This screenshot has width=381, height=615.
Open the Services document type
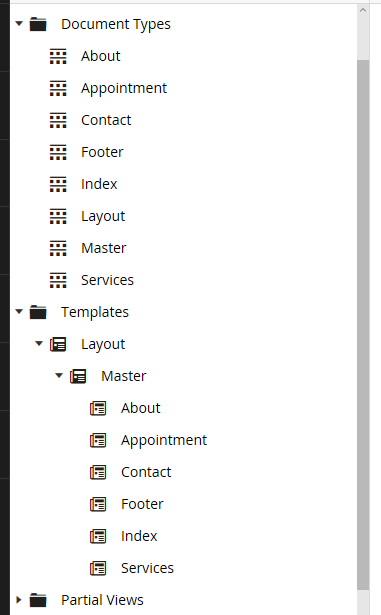click(x=107, y=280)
